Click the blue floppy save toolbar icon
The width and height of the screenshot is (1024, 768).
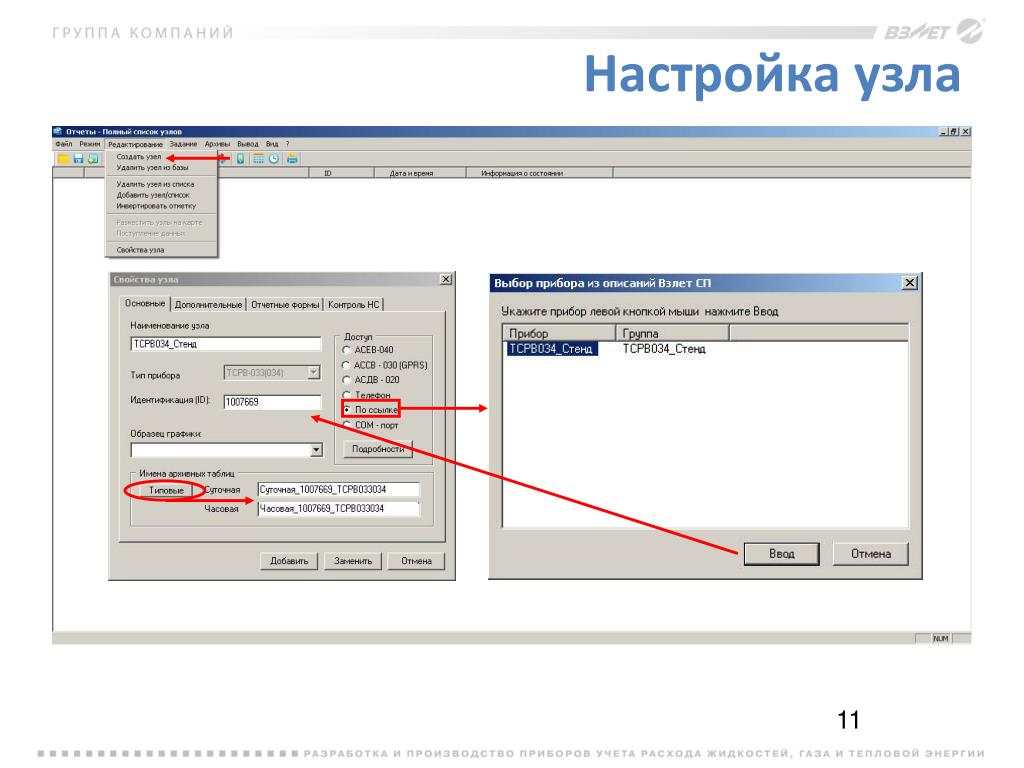(x=78, y=159)
